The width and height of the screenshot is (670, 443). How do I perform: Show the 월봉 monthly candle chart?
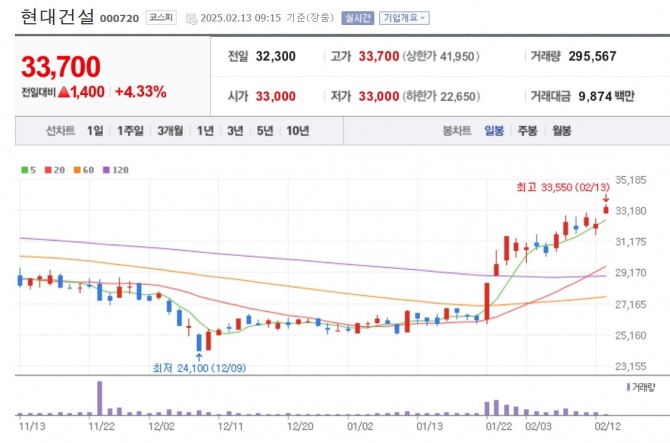pos(561,131)
